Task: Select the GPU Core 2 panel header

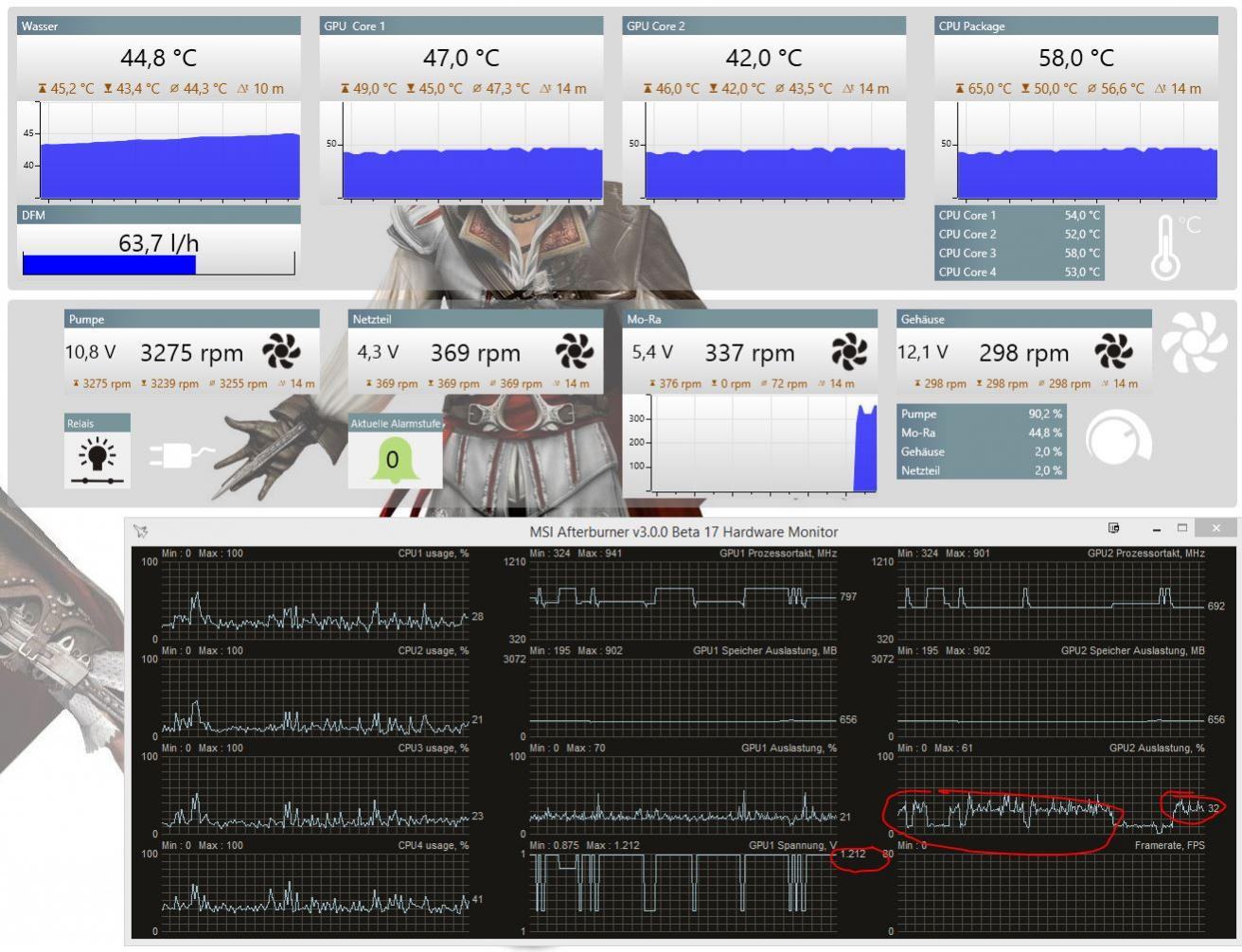Action: [x=765, y=26]
